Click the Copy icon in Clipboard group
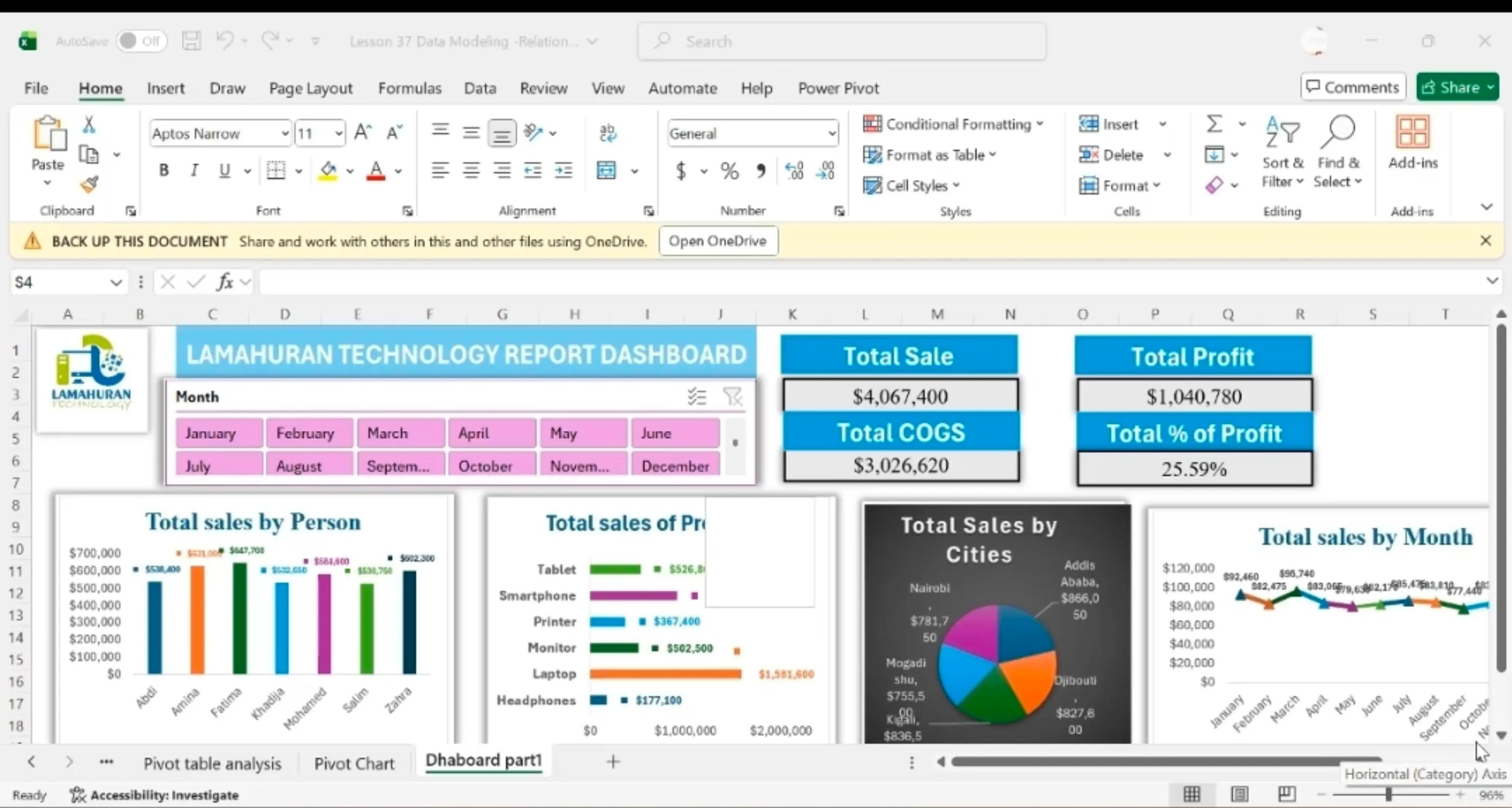Viewport: 1512px width, 808px height. pyautogui.click(x=89, y=155)
